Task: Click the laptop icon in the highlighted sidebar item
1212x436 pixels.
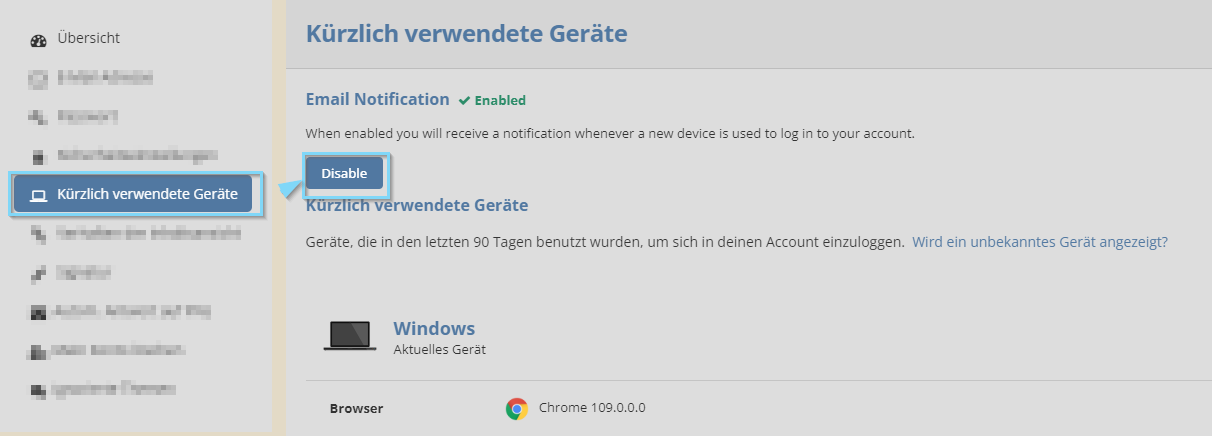Action: (39, 194)
